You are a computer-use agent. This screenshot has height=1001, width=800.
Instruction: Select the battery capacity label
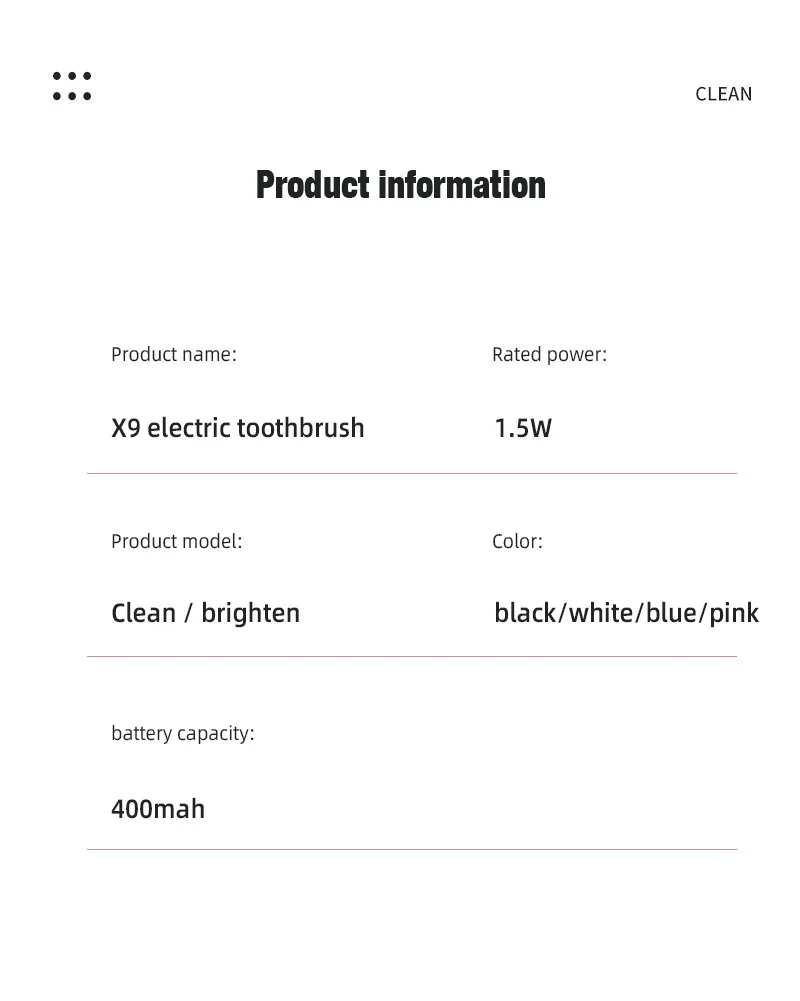[183, 734]
